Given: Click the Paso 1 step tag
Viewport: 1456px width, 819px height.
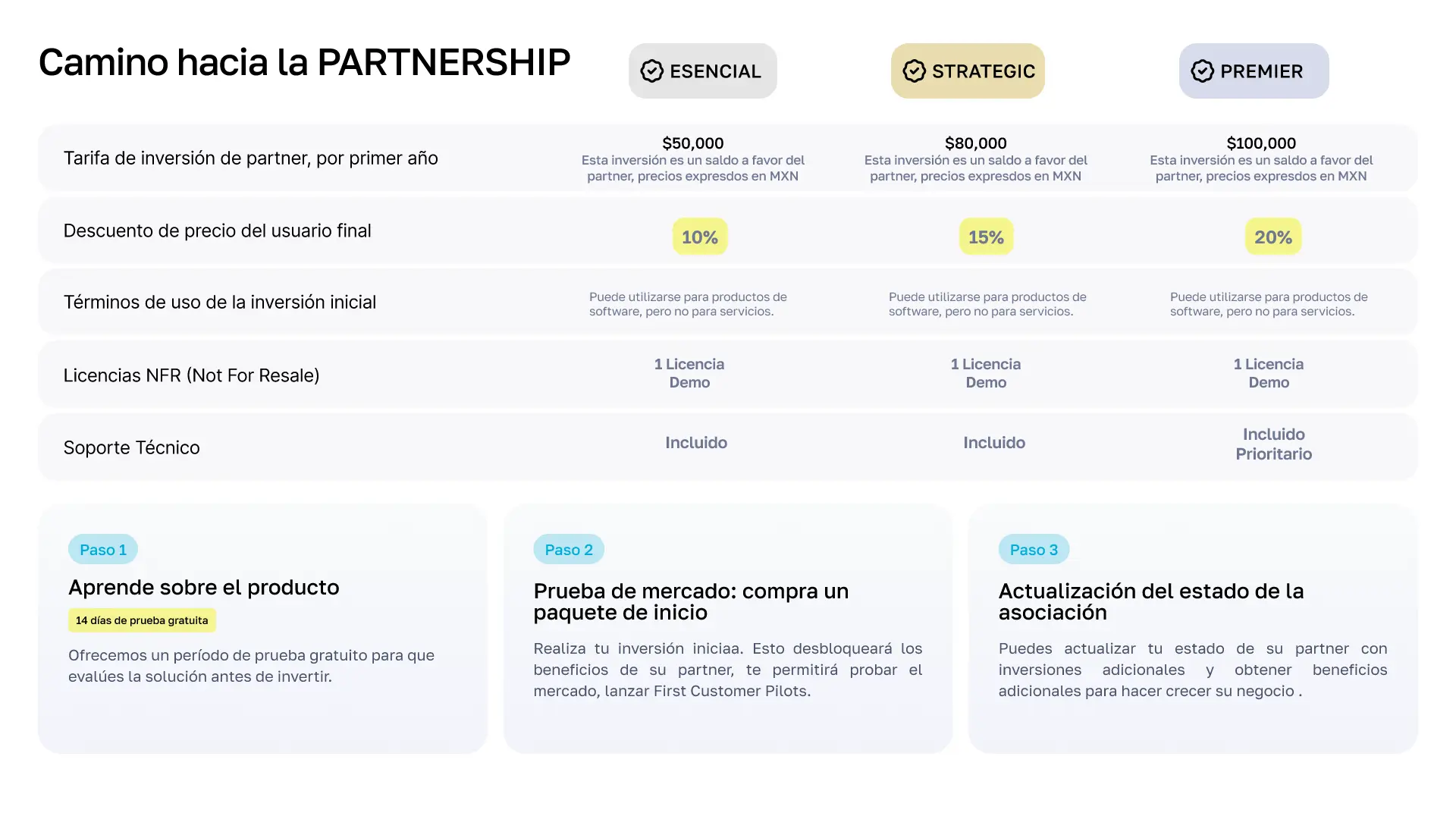Looking at the screenshot, I should pos(103,550).
